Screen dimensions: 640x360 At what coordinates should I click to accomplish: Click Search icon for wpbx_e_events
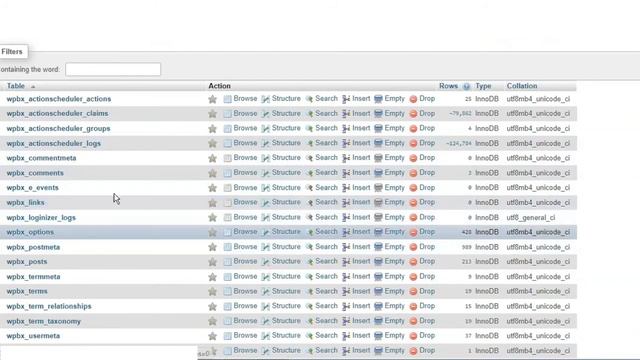(309, 188)
